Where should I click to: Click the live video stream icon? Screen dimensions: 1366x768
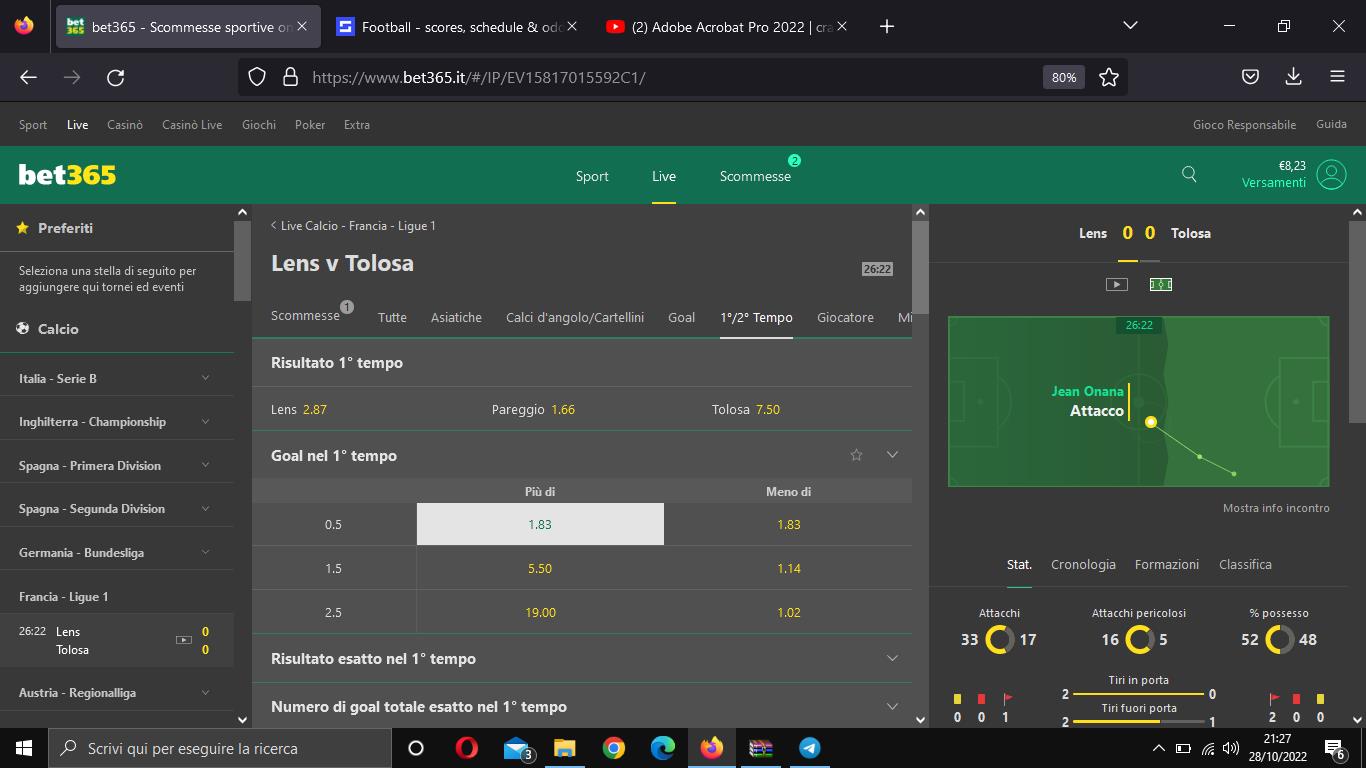1116,284
